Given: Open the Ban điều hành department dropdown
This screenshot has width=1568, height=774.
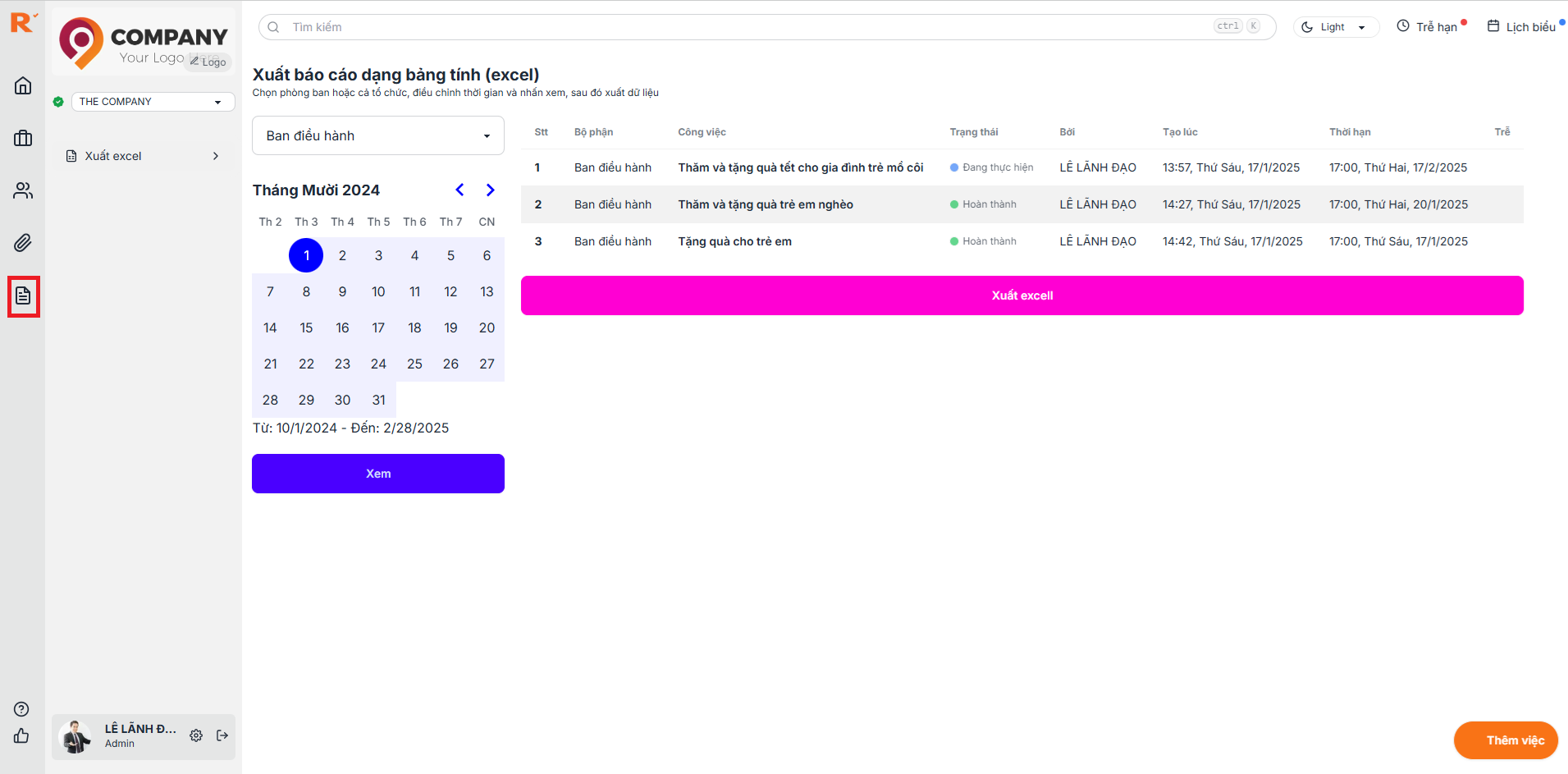Looking at the screenshot, I should tap(377, 135).
